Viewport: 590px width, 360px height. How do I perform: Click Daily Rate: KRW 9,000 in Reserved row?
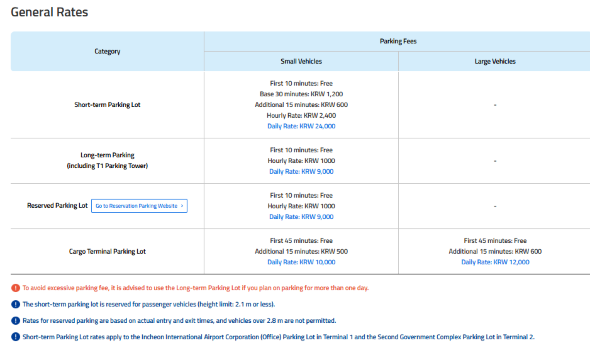pyautogui.click(x=301, y=217)
